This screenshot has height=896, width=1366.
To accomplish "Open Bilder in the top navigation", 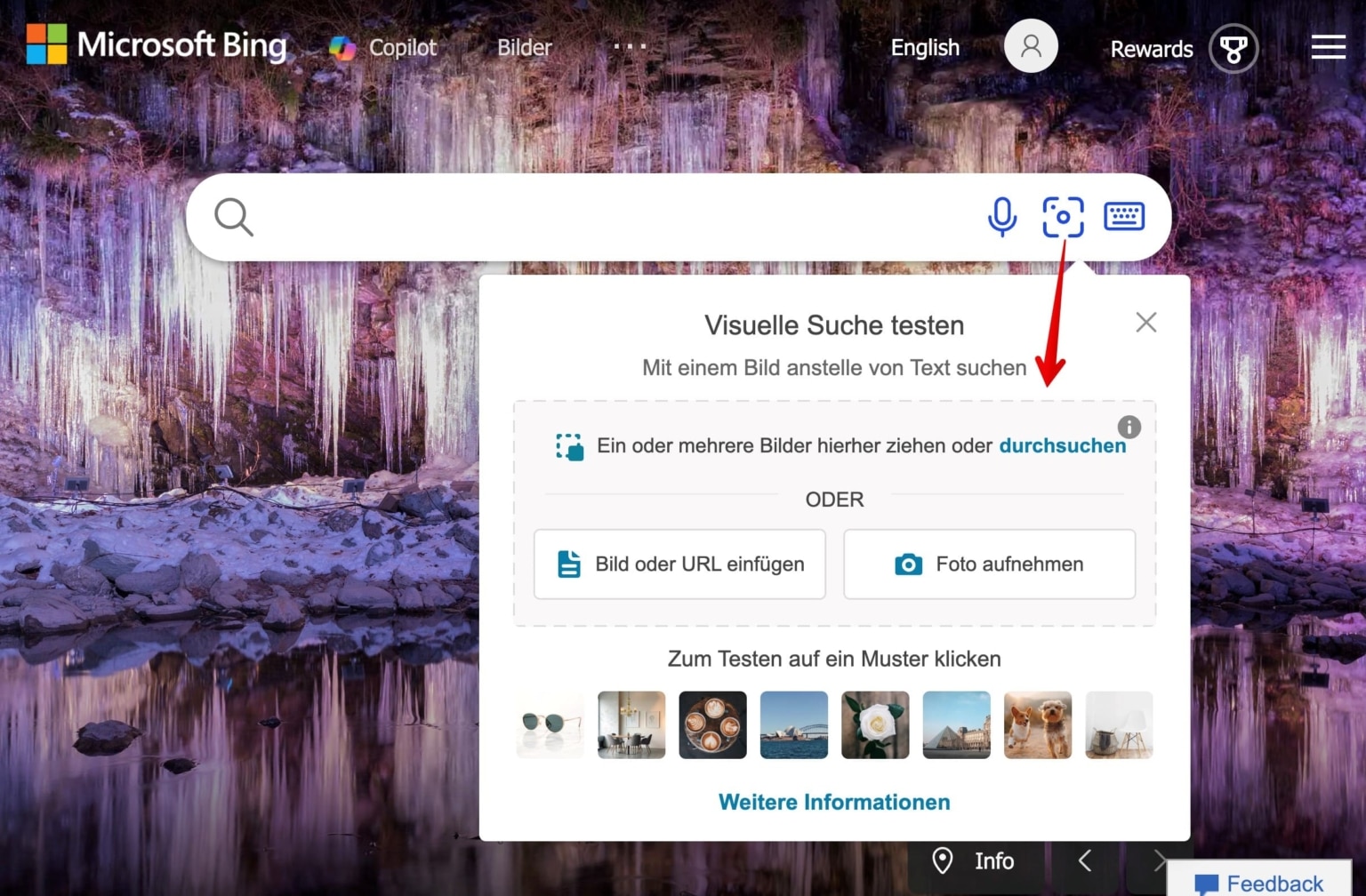I will point(524,47).
